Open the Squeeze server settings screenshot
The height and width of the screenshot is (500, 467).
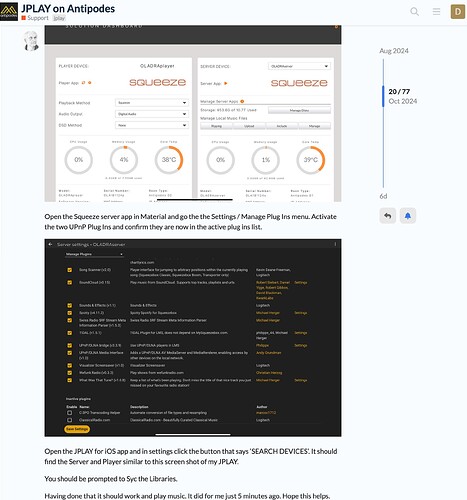click(193, 338)
